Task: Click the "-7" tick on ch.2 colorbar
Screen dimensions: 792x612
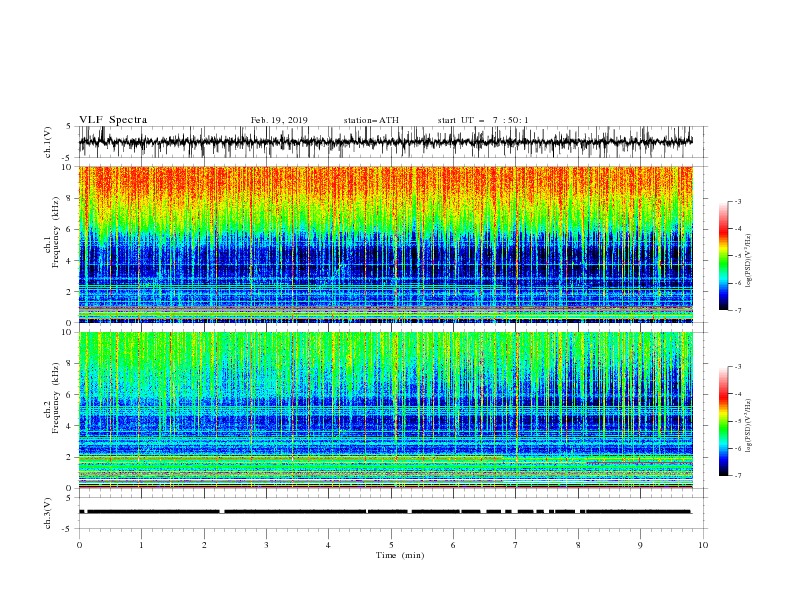Action: tap(737, 476)
